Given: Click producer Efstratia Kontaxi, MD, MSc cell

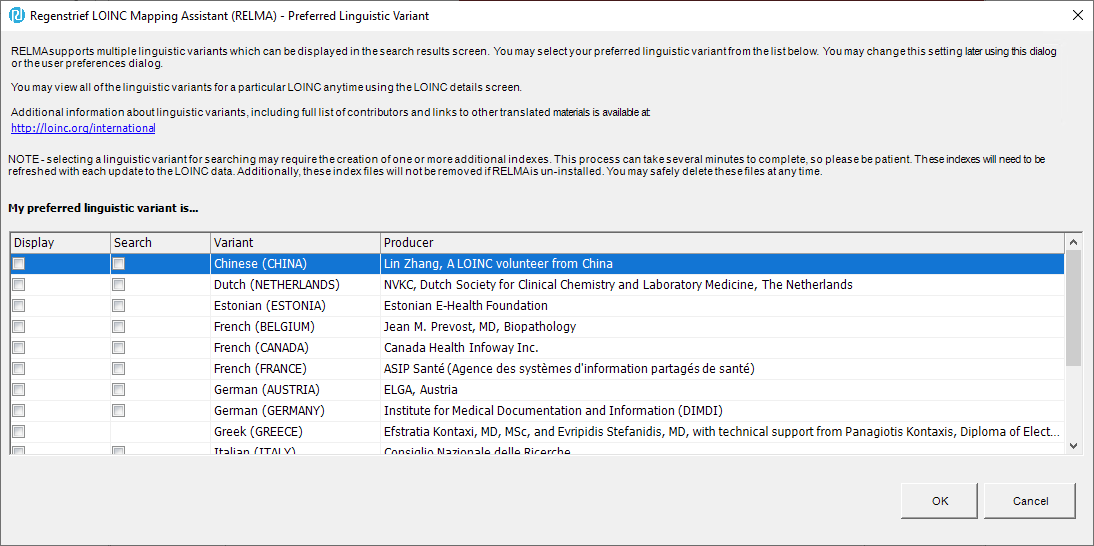Looking at the screenshot, I should point(723,431).
